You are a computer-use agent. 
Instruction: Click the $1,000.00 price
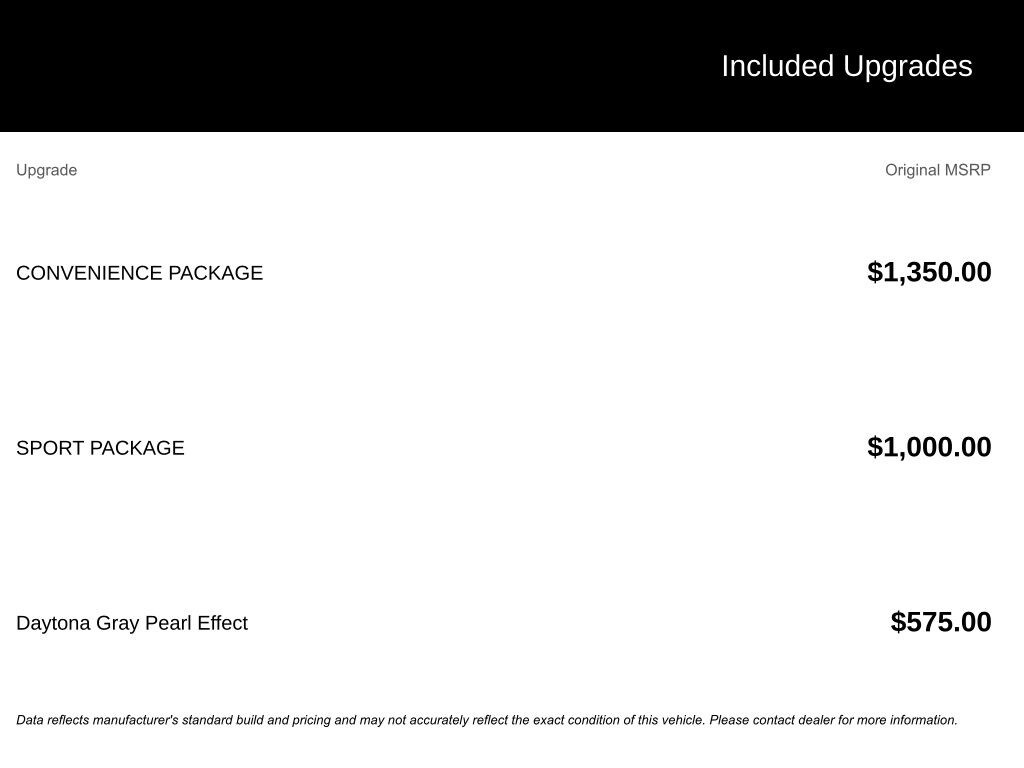(929, 447)
